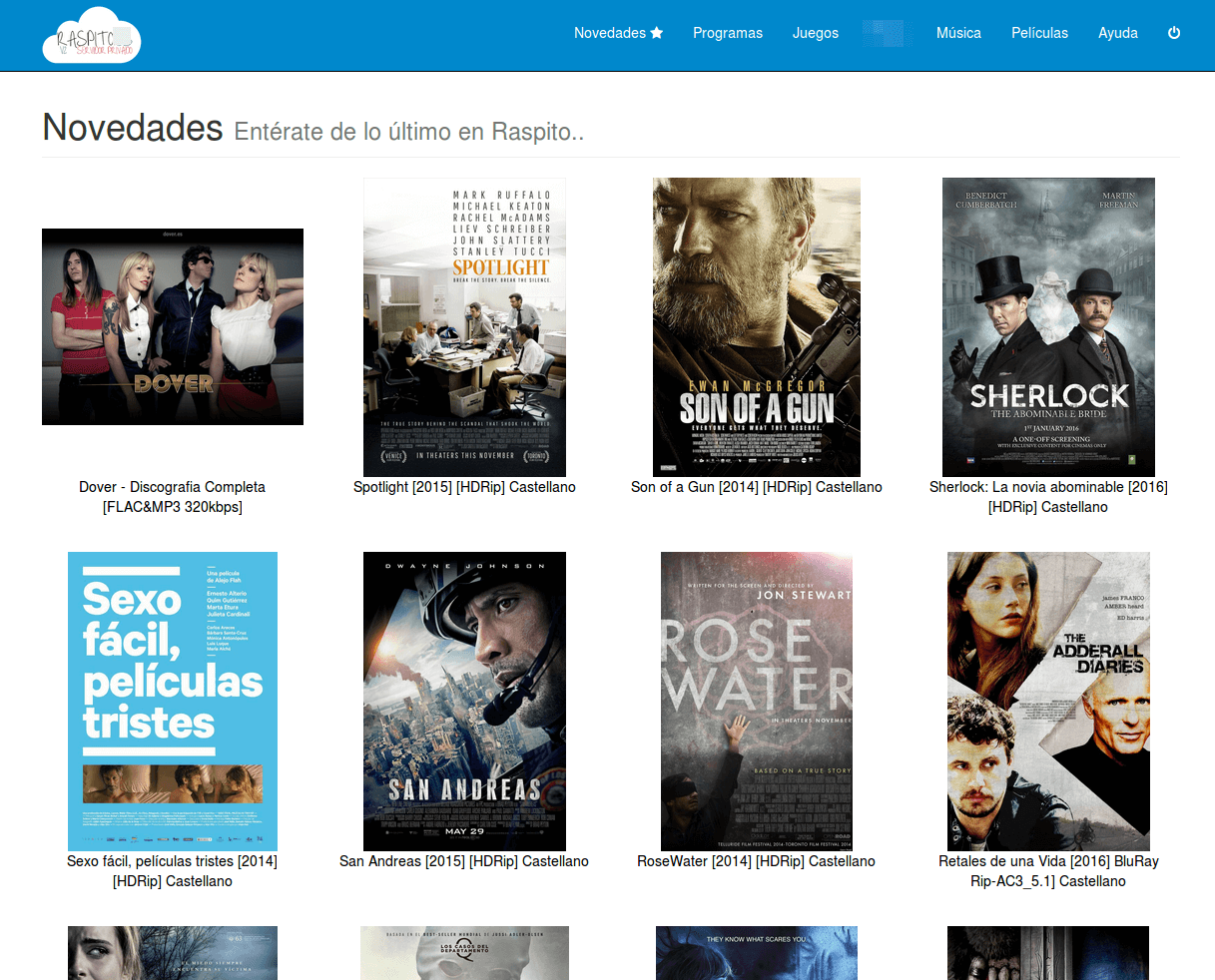Go to the Programas section
The width and height of the screenshot is (1215, 980).
[x=727, y=33]
